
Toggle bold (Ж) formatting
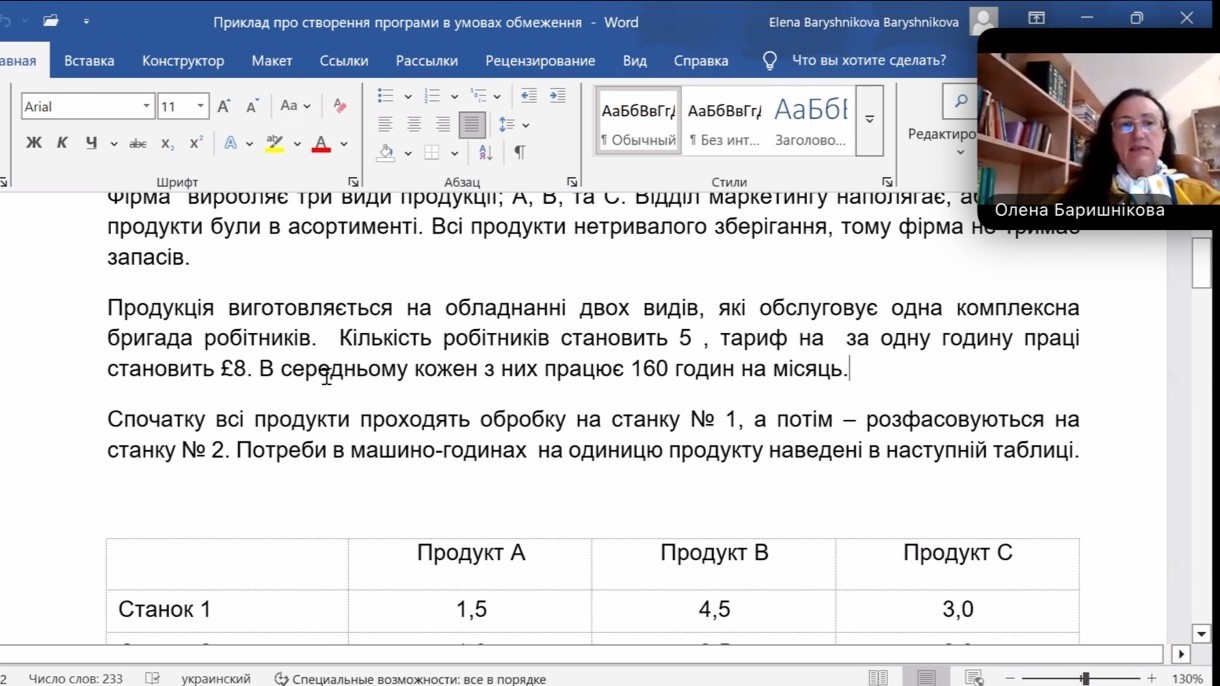click(x=34, y=143)
